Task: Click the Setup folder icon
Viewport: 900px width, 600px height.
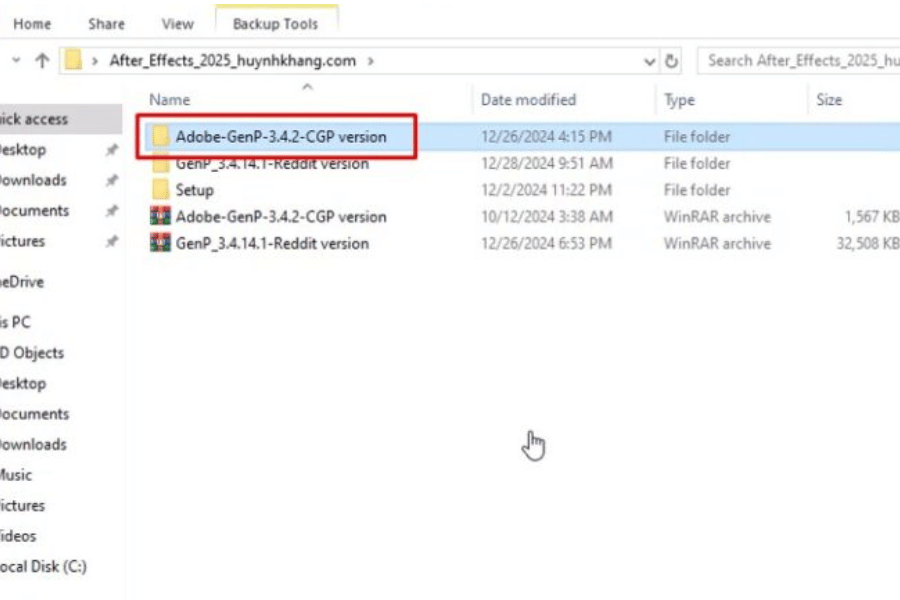Action: coord(160,190)
